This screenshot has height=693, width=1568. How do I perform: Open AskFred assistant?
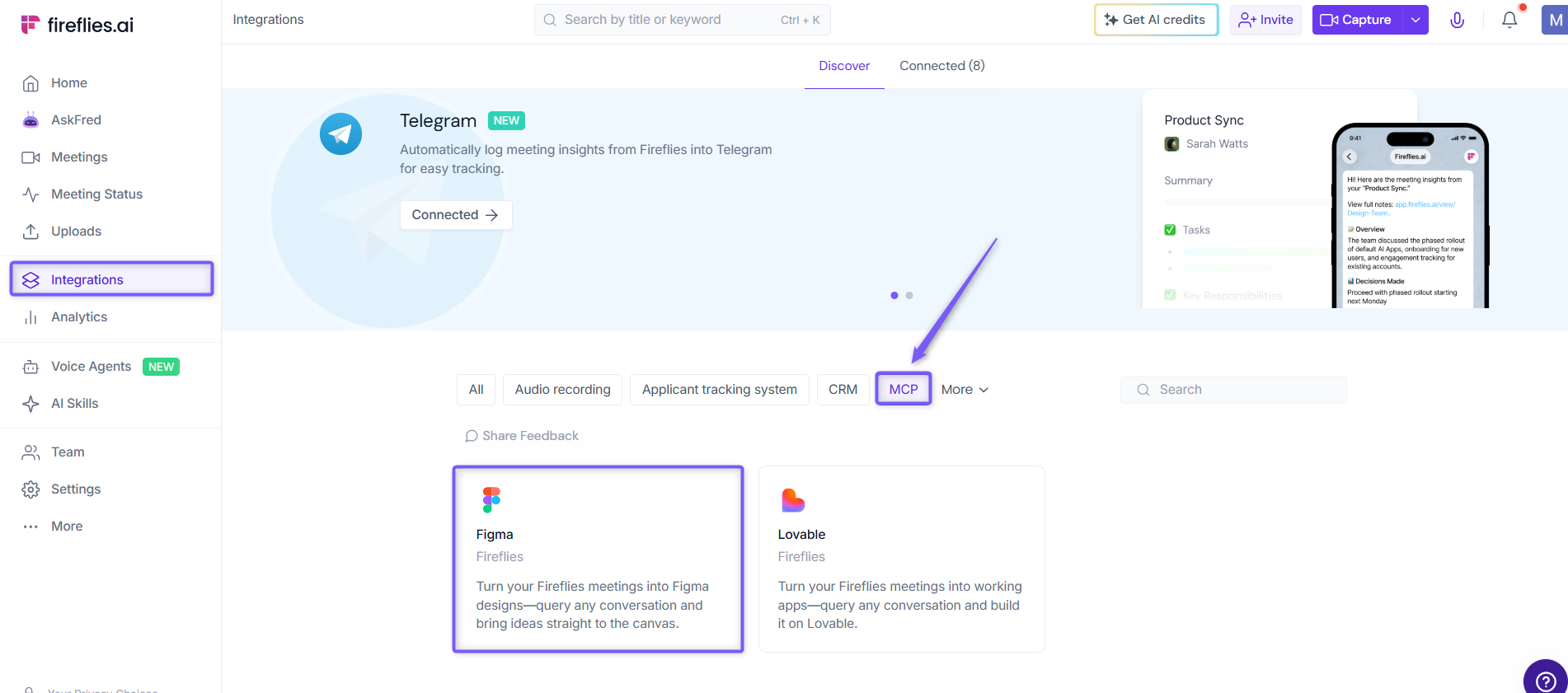76,119
